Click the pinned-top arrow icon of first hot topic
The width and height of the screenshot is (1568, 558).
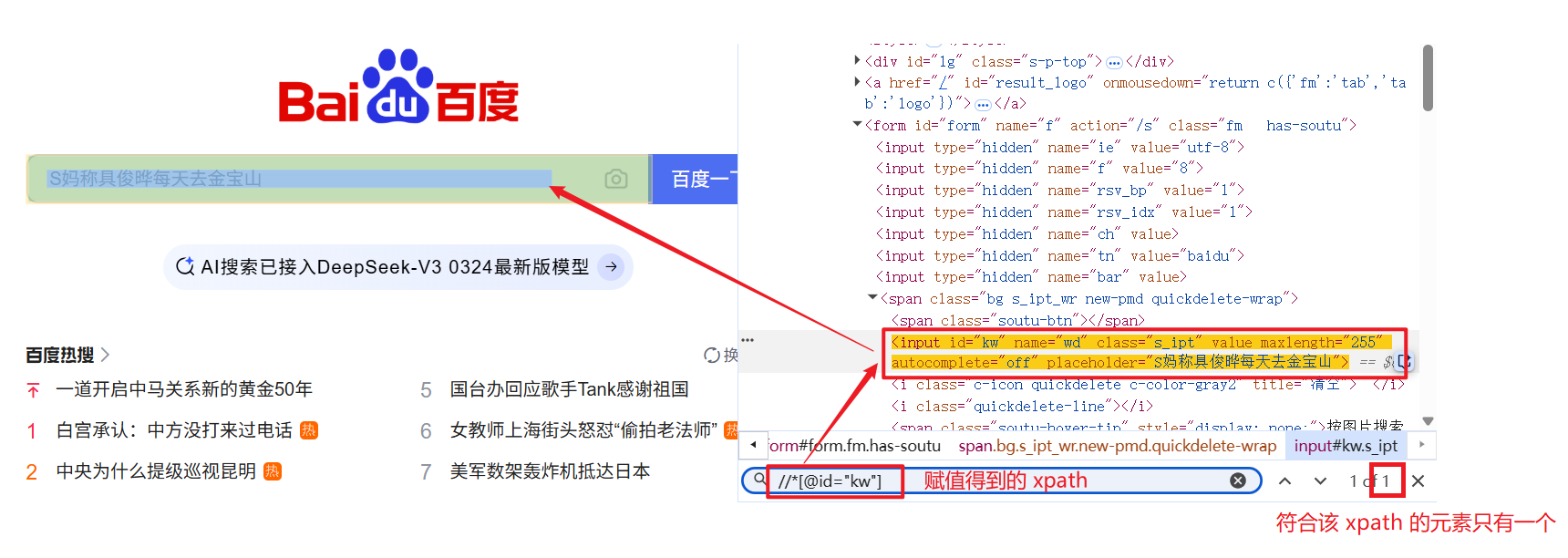tap(34, 390)
